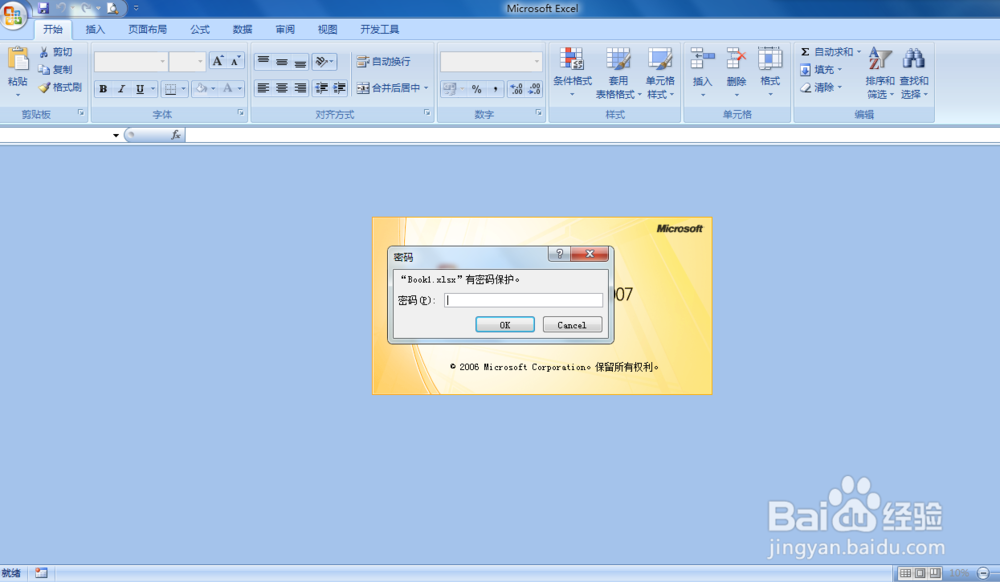Open the number format combo box
Image resolution: width=1000 pixels, height=582 pixels.
coord(491,61)
